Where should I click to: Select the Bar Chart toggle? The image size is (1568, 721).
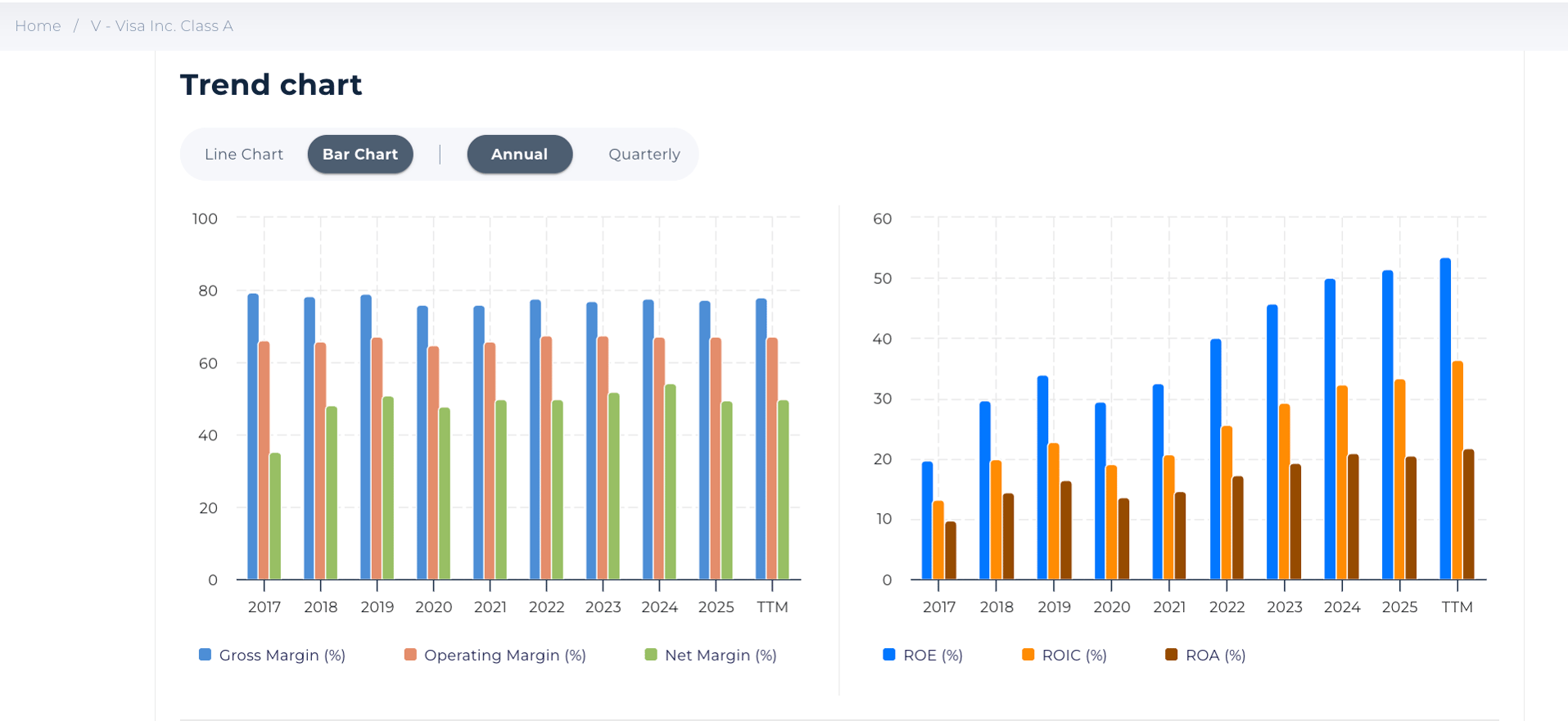360,155
